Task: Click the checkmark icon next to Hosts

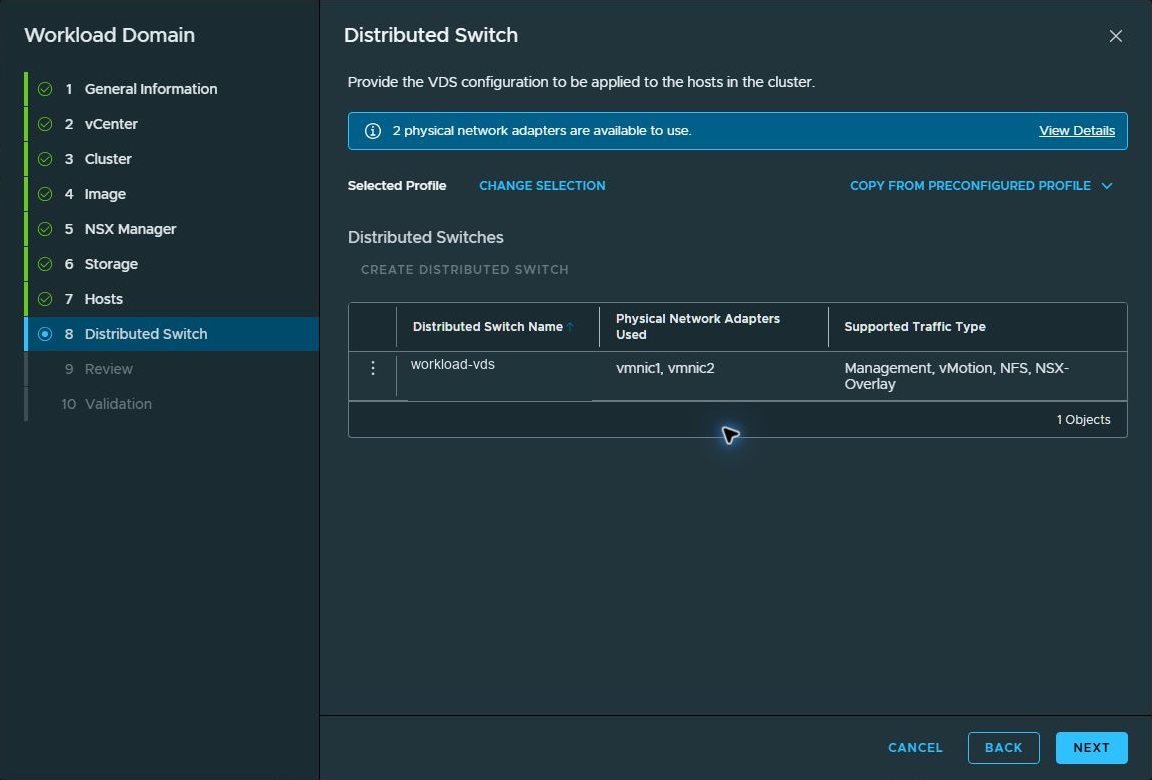Action: 45,299
